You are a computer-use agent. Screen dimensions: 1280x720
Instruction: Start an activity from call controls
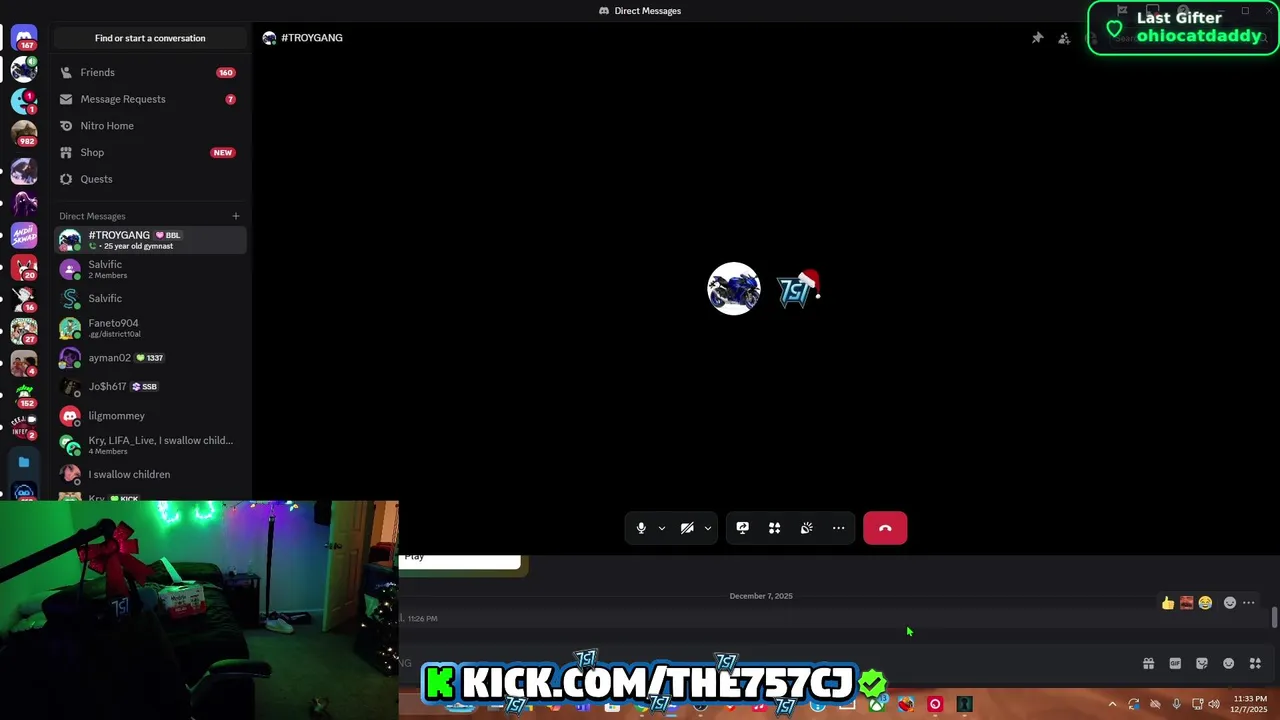click(x=774, y=528)
